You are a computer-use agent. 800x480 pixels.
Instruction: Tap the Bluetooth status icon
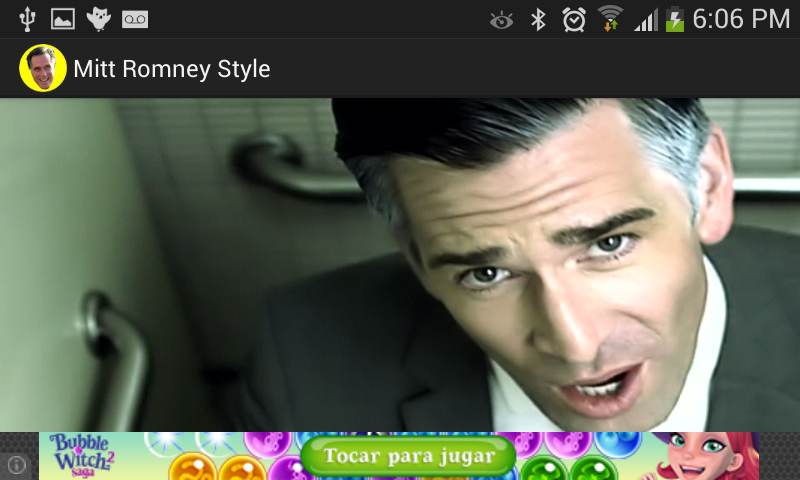pyautogui.click(x=538, y=19)
